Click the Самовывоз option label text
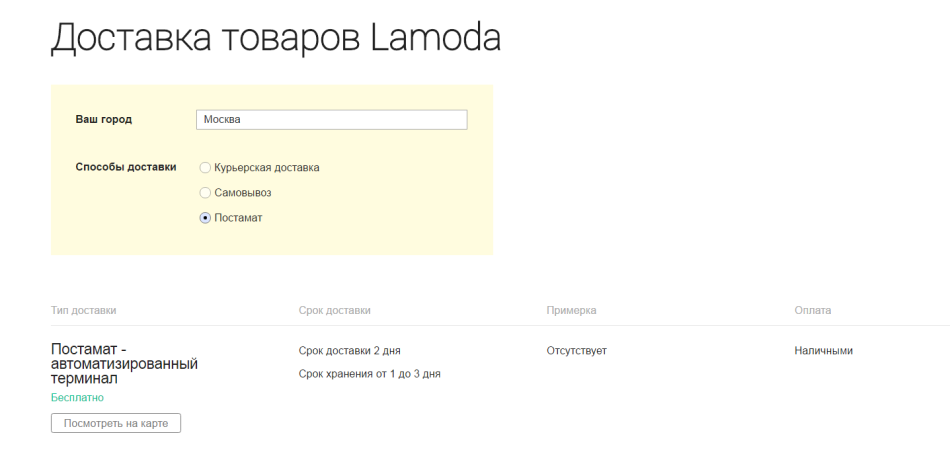Viewport: 950px width, 468px height. coord(243,193)
